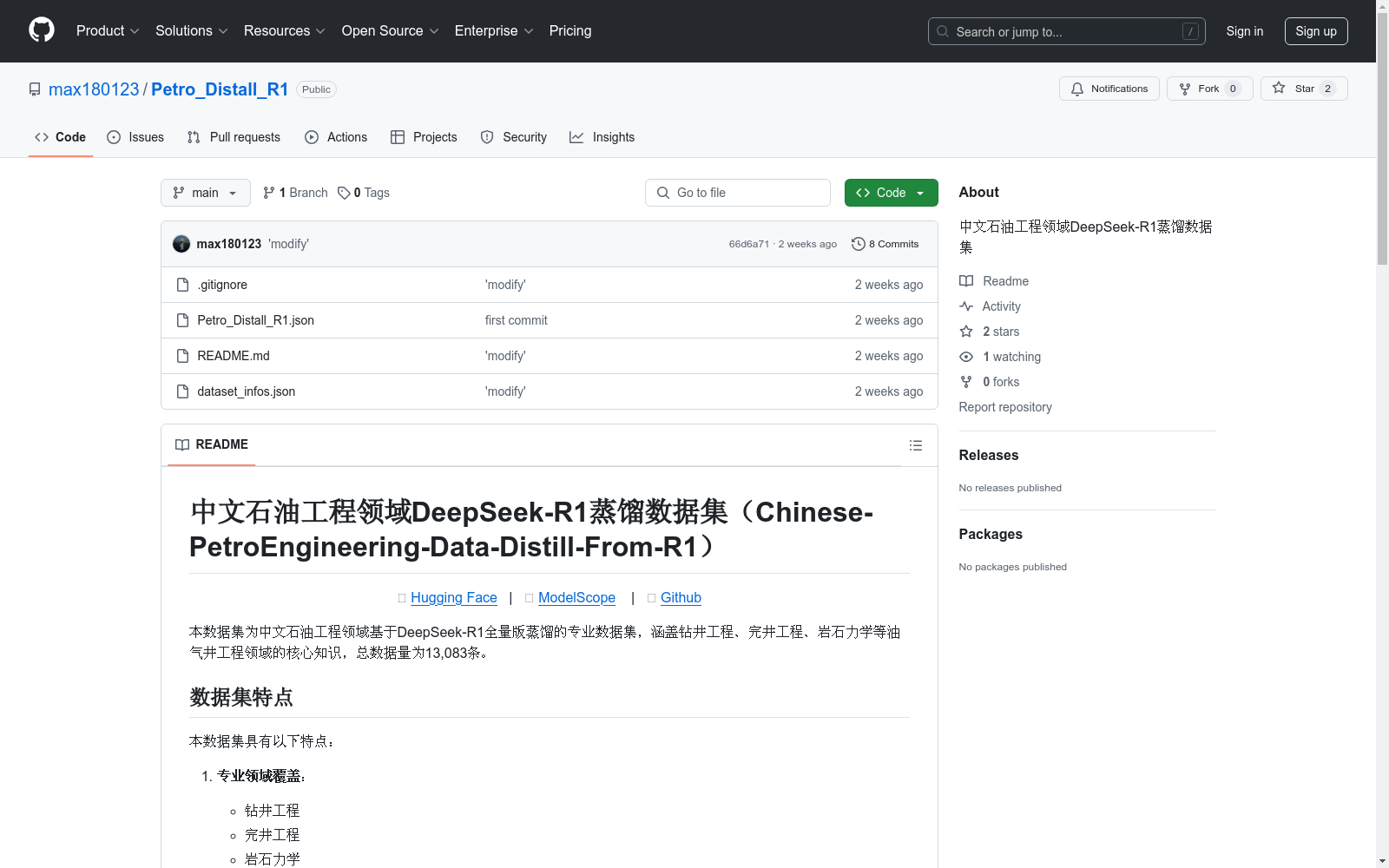This screenshot has height=868, width=1389.
Task: View the 8 Commits history
Action: 885,244
